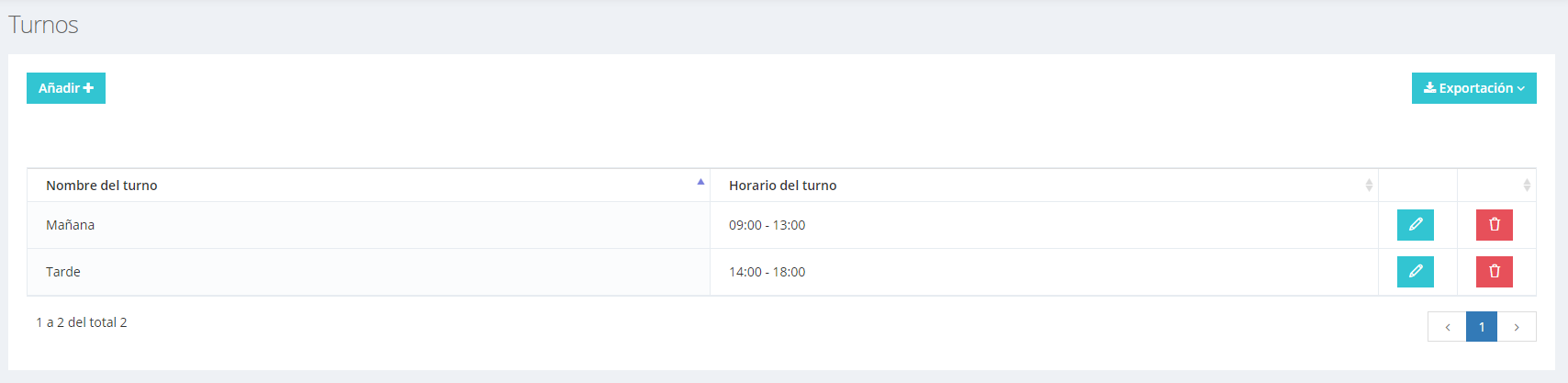Click sort arrows in last column header
This screenshot has width=1568, height=383.
pos(1527,186)
